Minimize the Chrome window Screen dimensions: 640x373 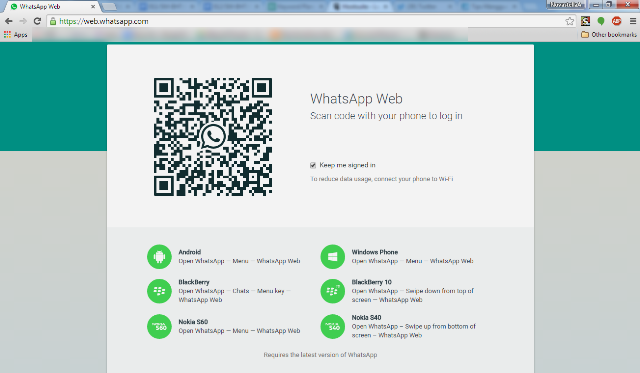(596, 4)
